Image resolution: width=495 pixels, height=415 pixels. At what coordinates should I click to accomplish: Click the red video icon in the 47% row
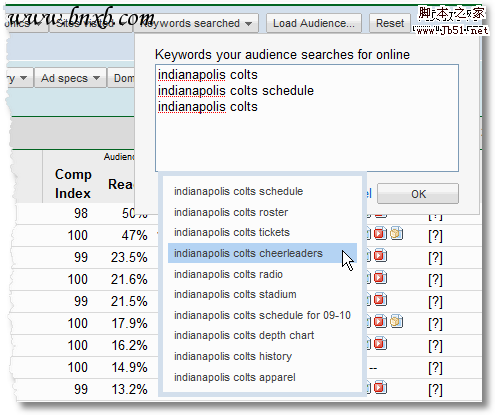click(380, 233)
